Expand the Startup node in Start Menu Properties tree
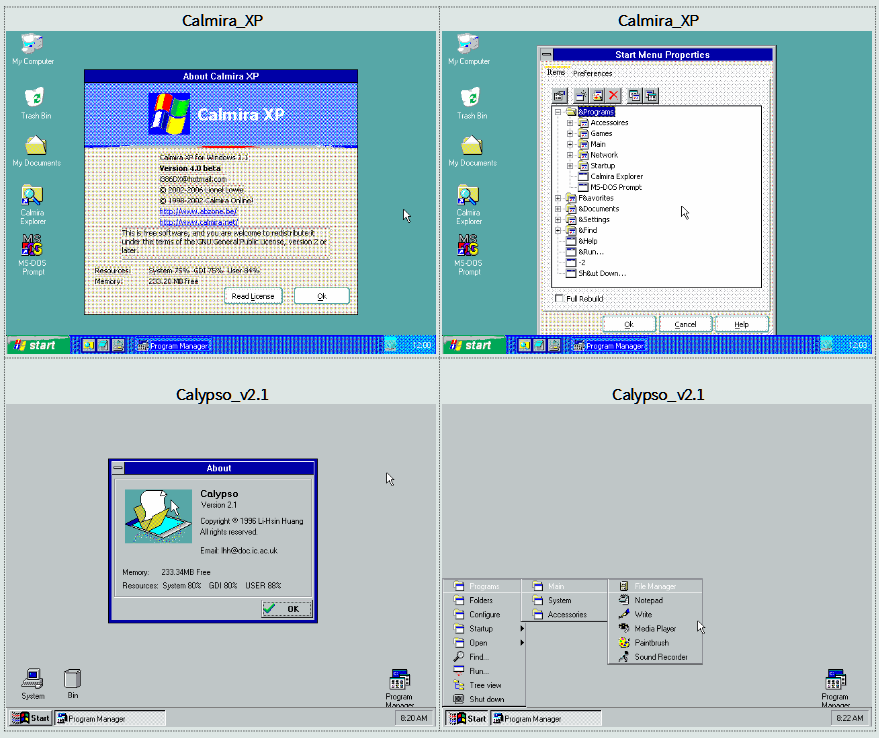Screen dimensions: 879x738 [570, 165]
